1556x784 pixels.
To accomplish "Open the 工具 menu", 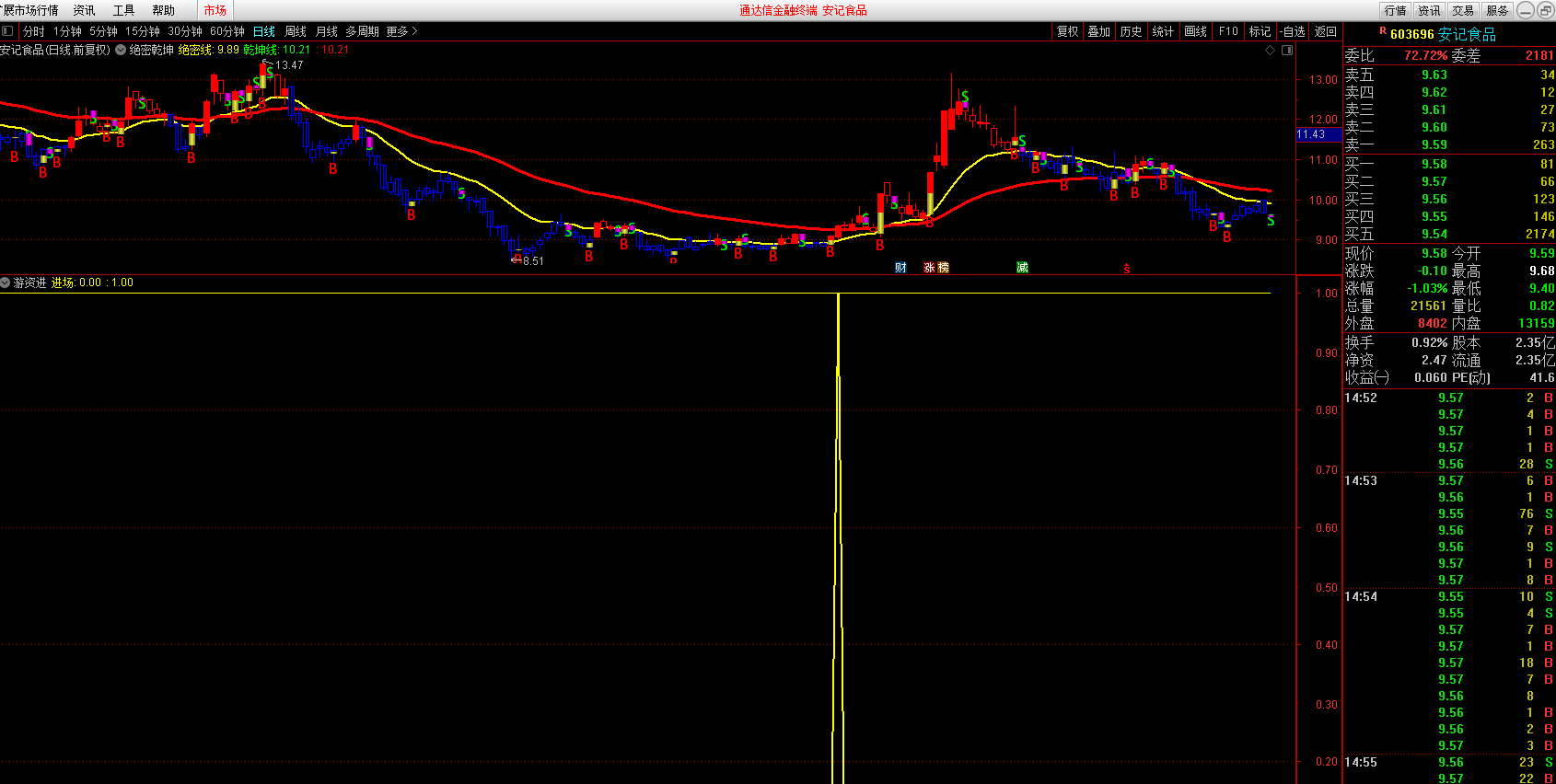I will point(123,10).
